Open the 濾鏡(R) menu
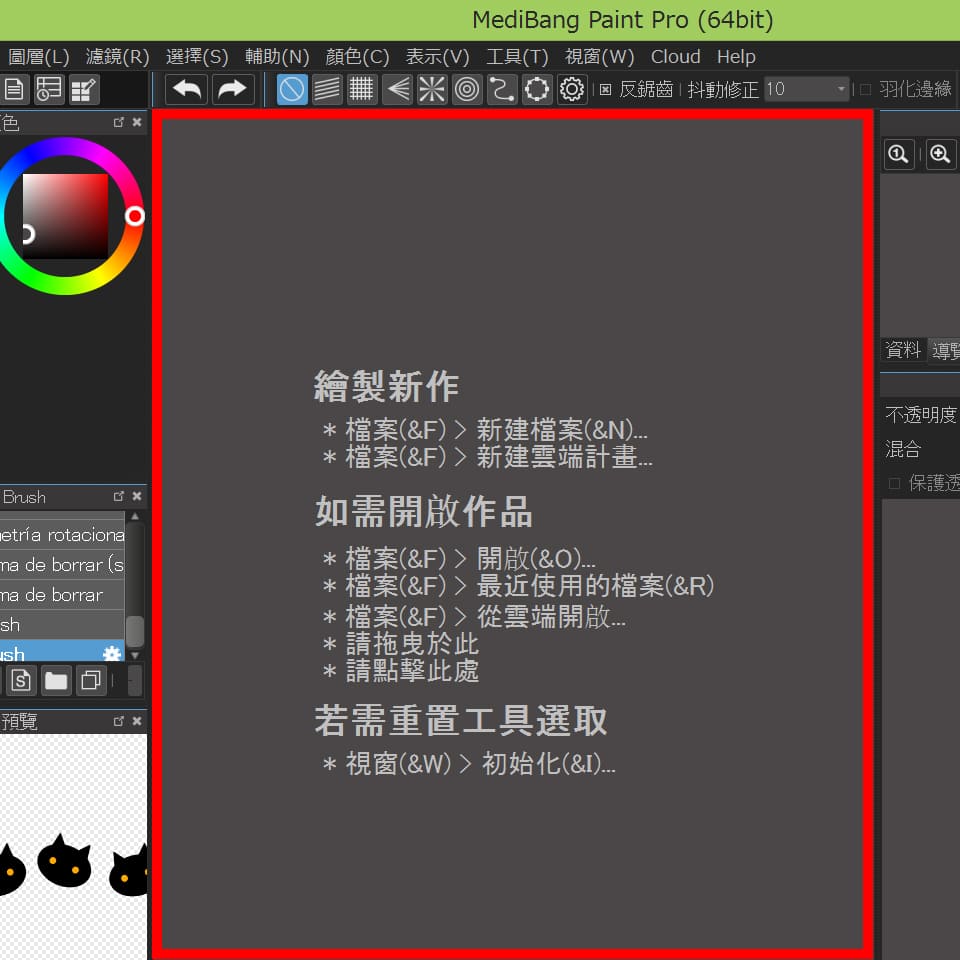This screenshot has height=960, width=960. point(118,57)
